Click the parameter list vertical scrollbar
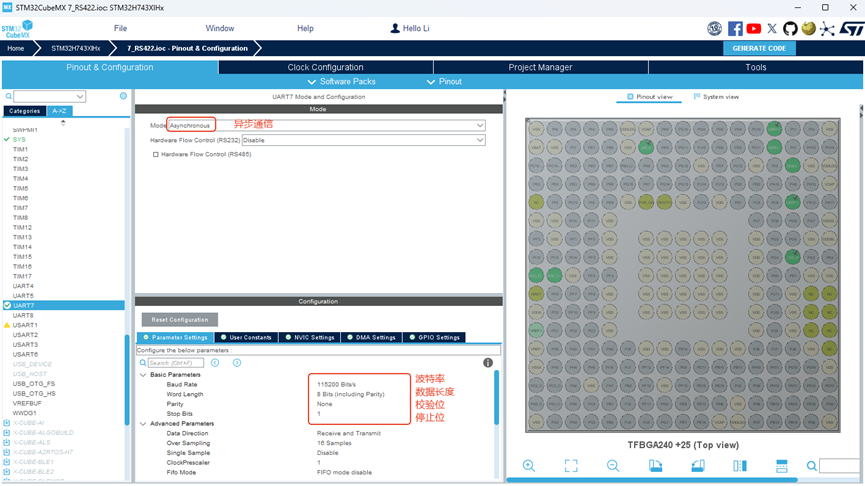865x486 pixels. [496, 397]
